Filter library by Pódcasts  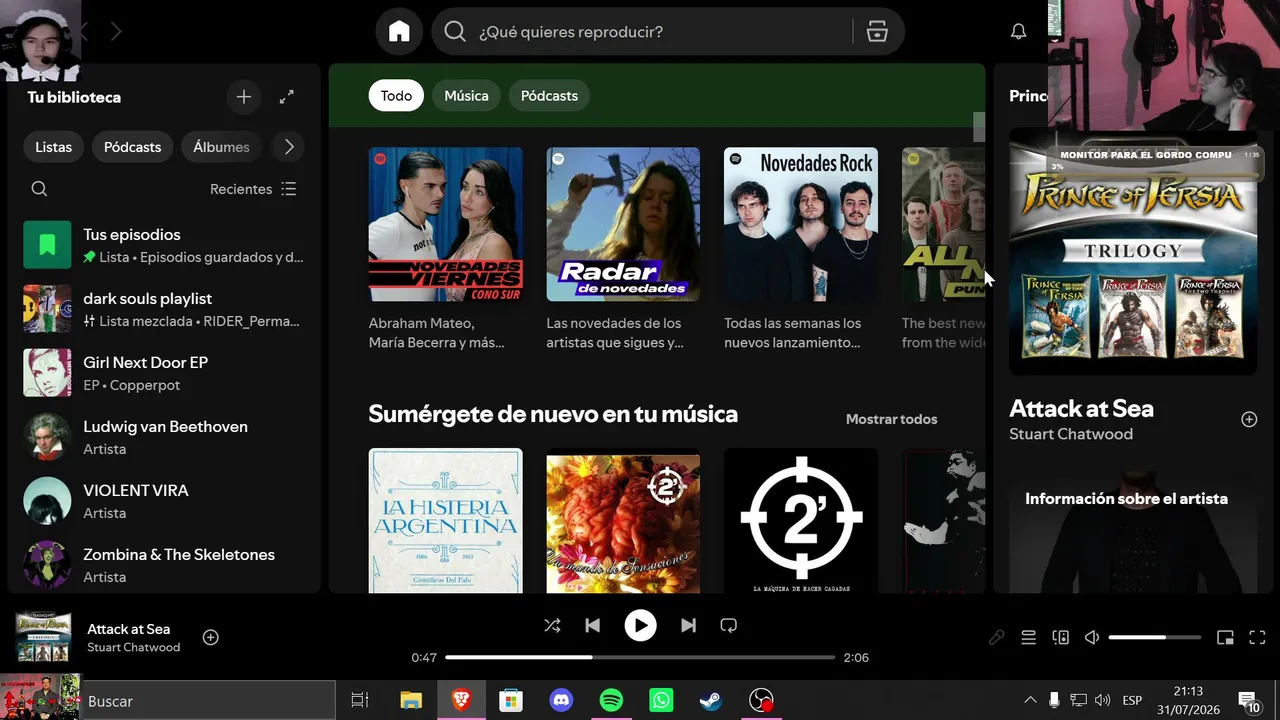[133, 147]
